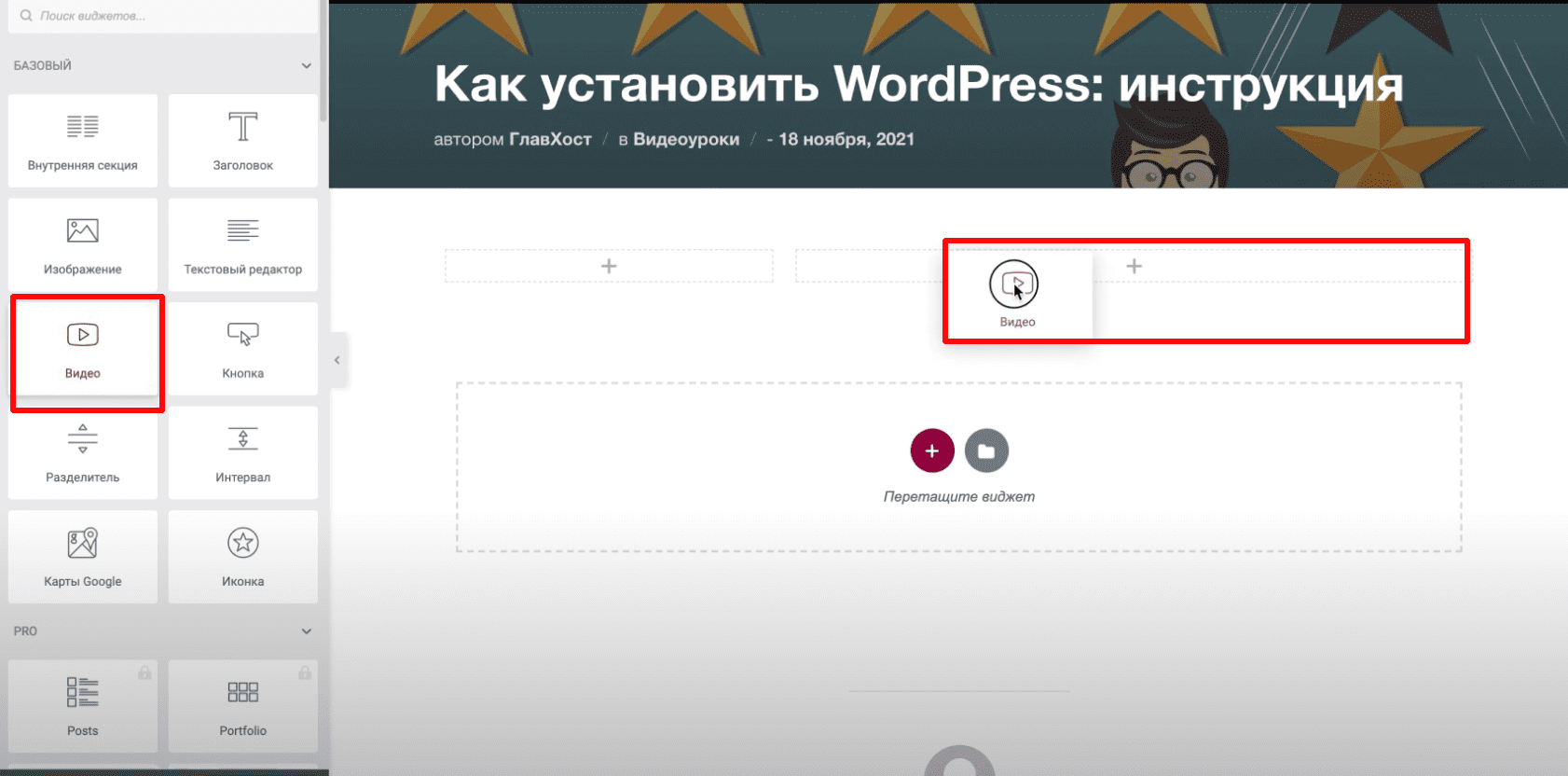Image resolution: width=1568 pixels, height=776 pixels.
Task: Collapse the PRO category
Action: 306,631
